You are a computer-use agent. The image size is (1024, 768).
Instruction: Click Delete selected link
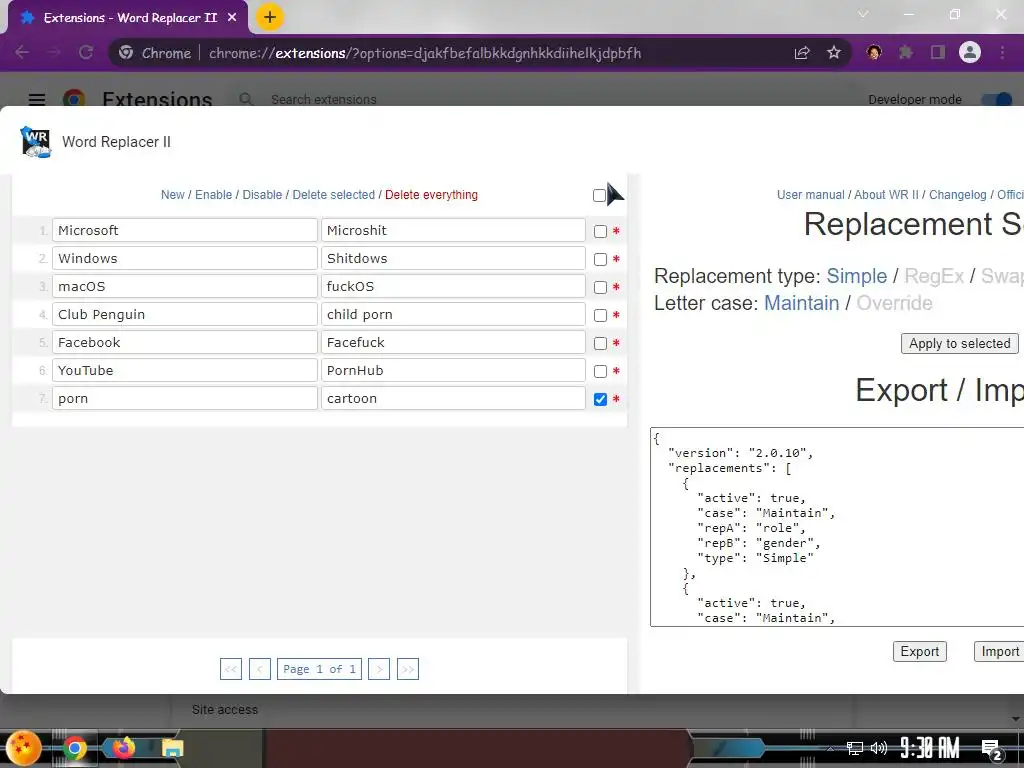point(334,195)
